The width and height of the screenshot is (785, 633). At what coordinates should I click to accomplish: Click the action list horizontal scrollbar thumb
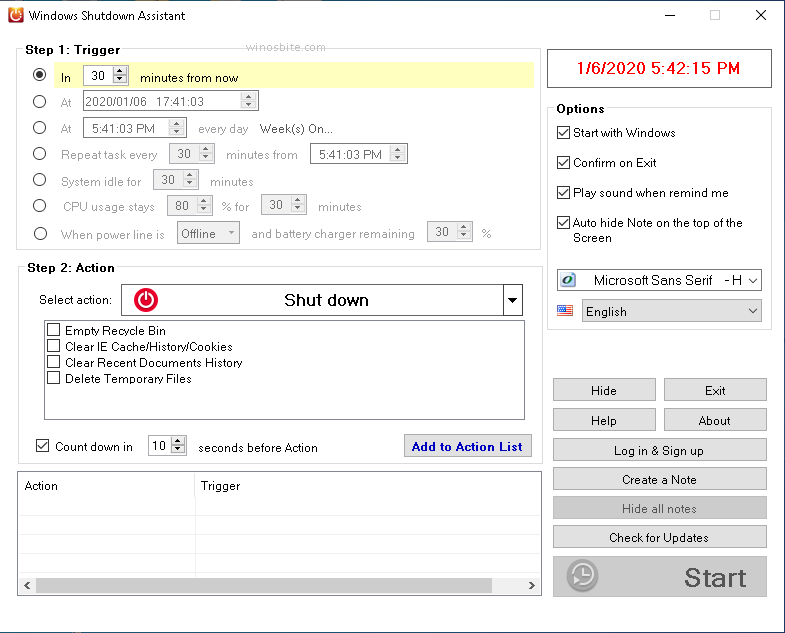pyautogui.click(x=264, y=585)
